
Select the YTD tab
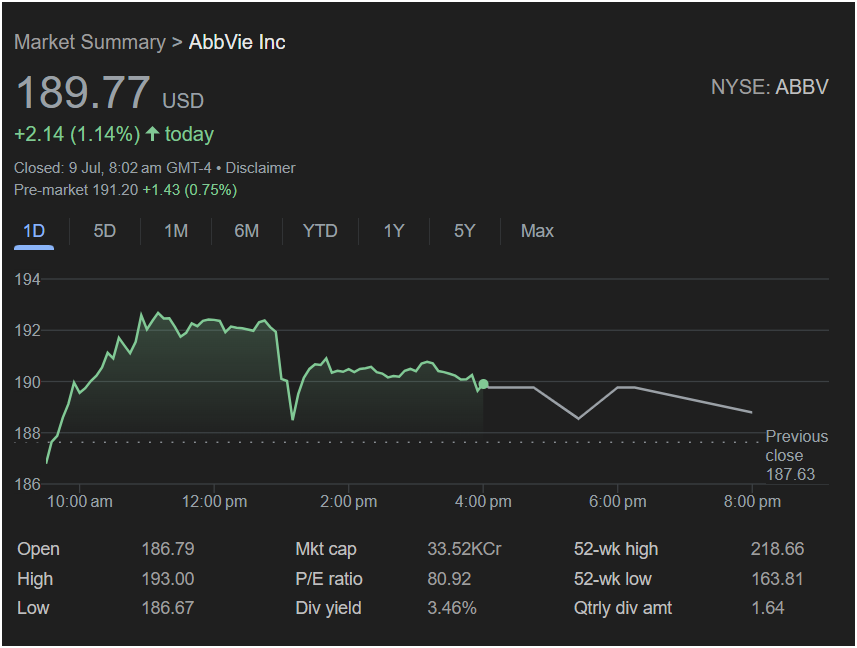pyautogui.click(x=320, y=231)
